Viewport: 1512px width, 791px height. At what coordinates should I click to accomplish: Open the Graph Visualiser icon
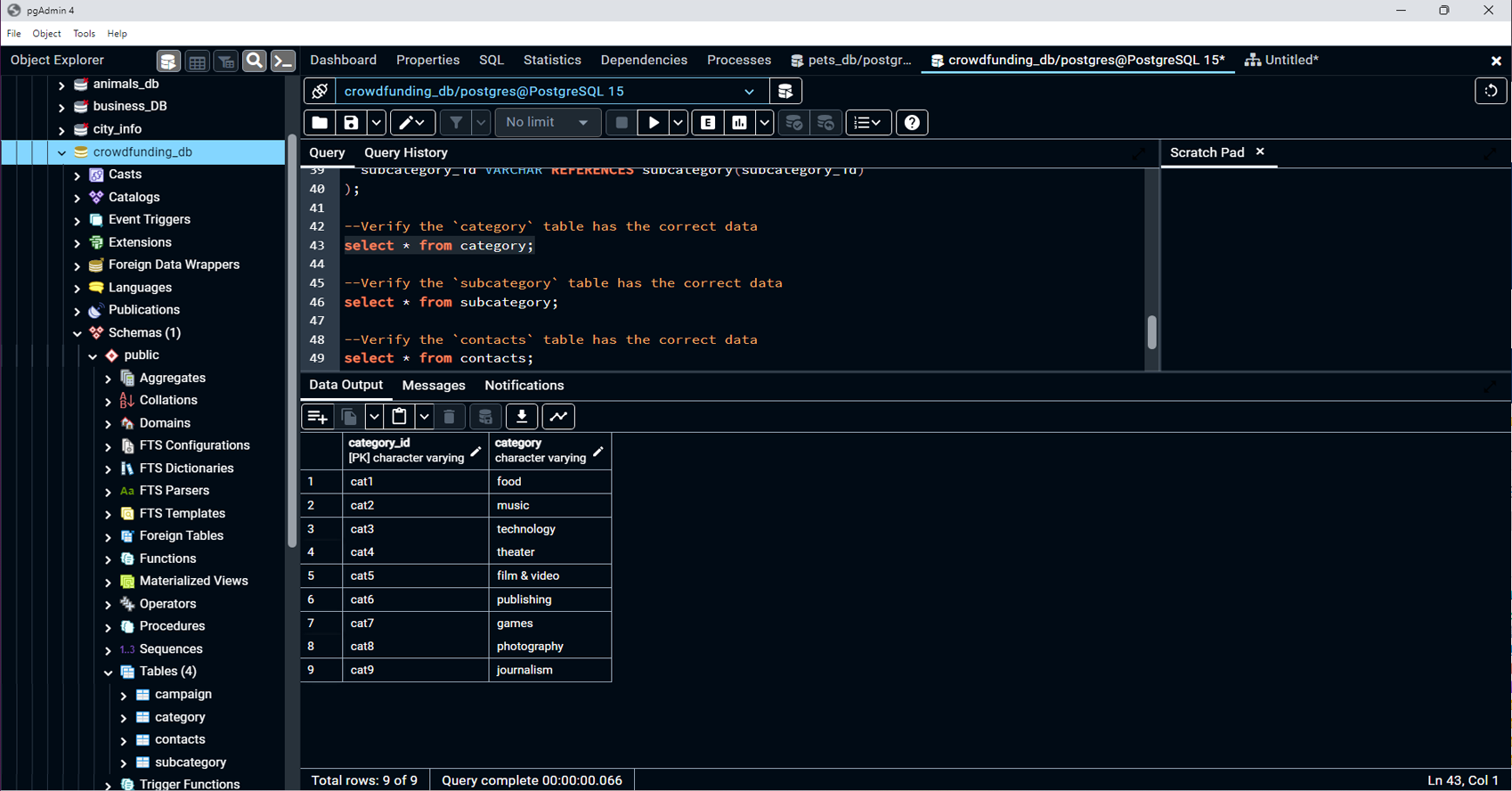(559, 417)
